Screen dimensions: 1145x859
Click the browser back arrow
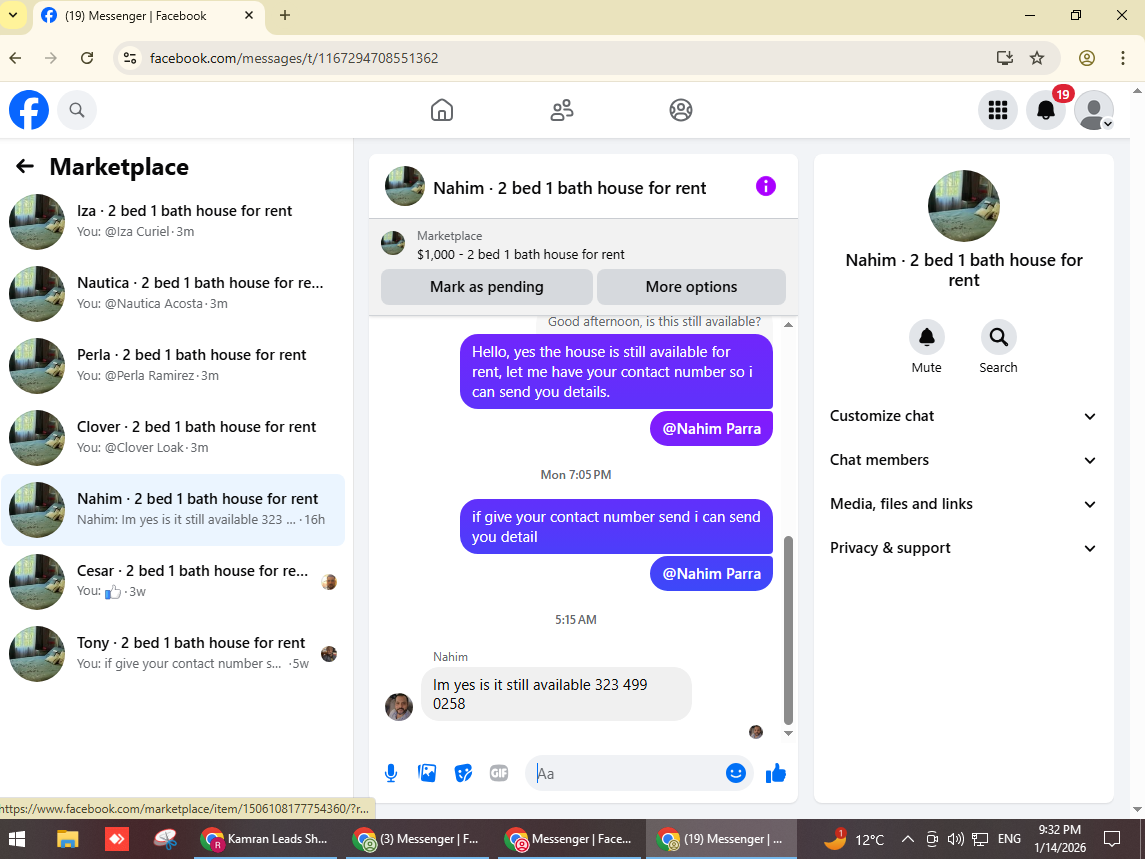coord(15,58)
